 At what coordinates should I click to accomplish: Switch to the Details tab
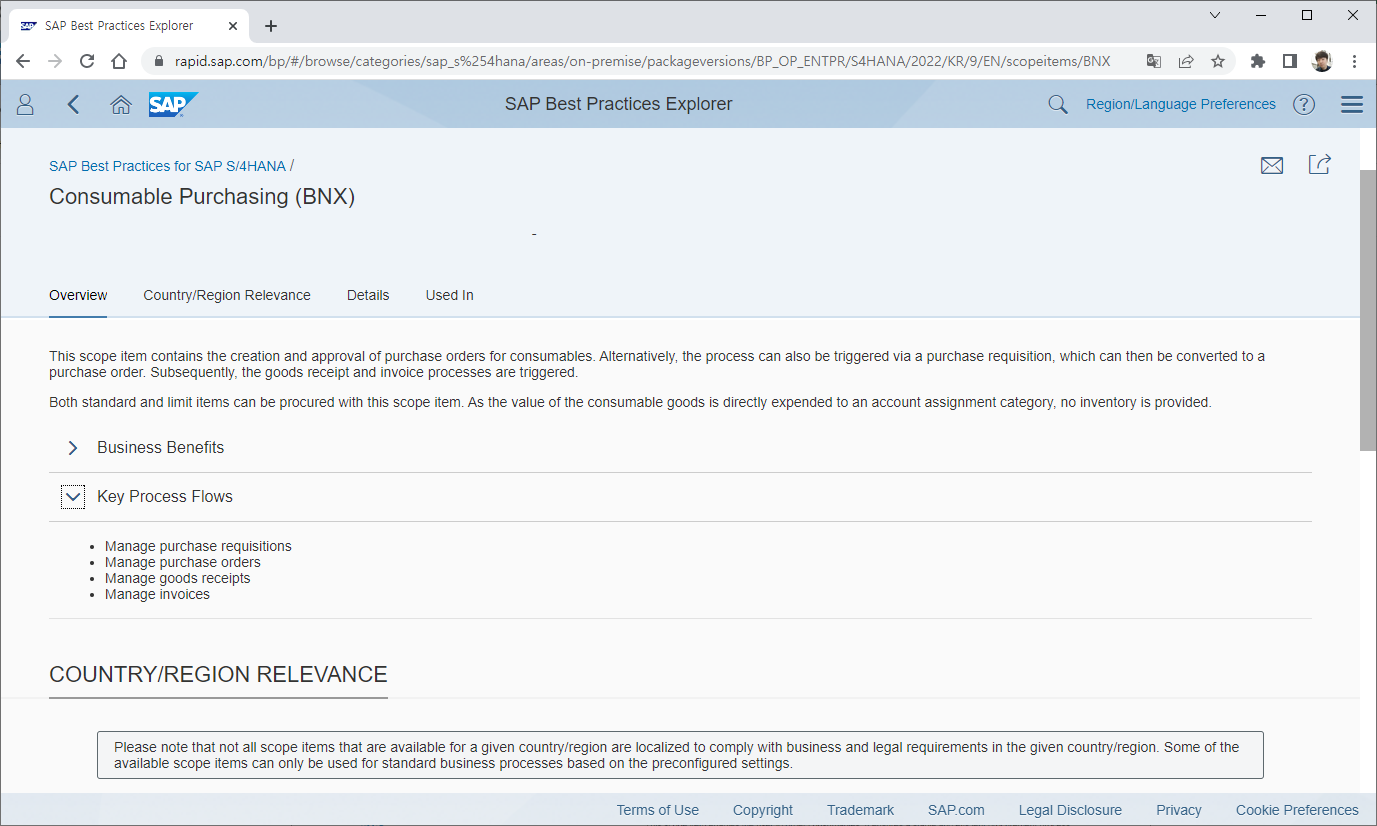pyautogui.click(x=368, y=295)
